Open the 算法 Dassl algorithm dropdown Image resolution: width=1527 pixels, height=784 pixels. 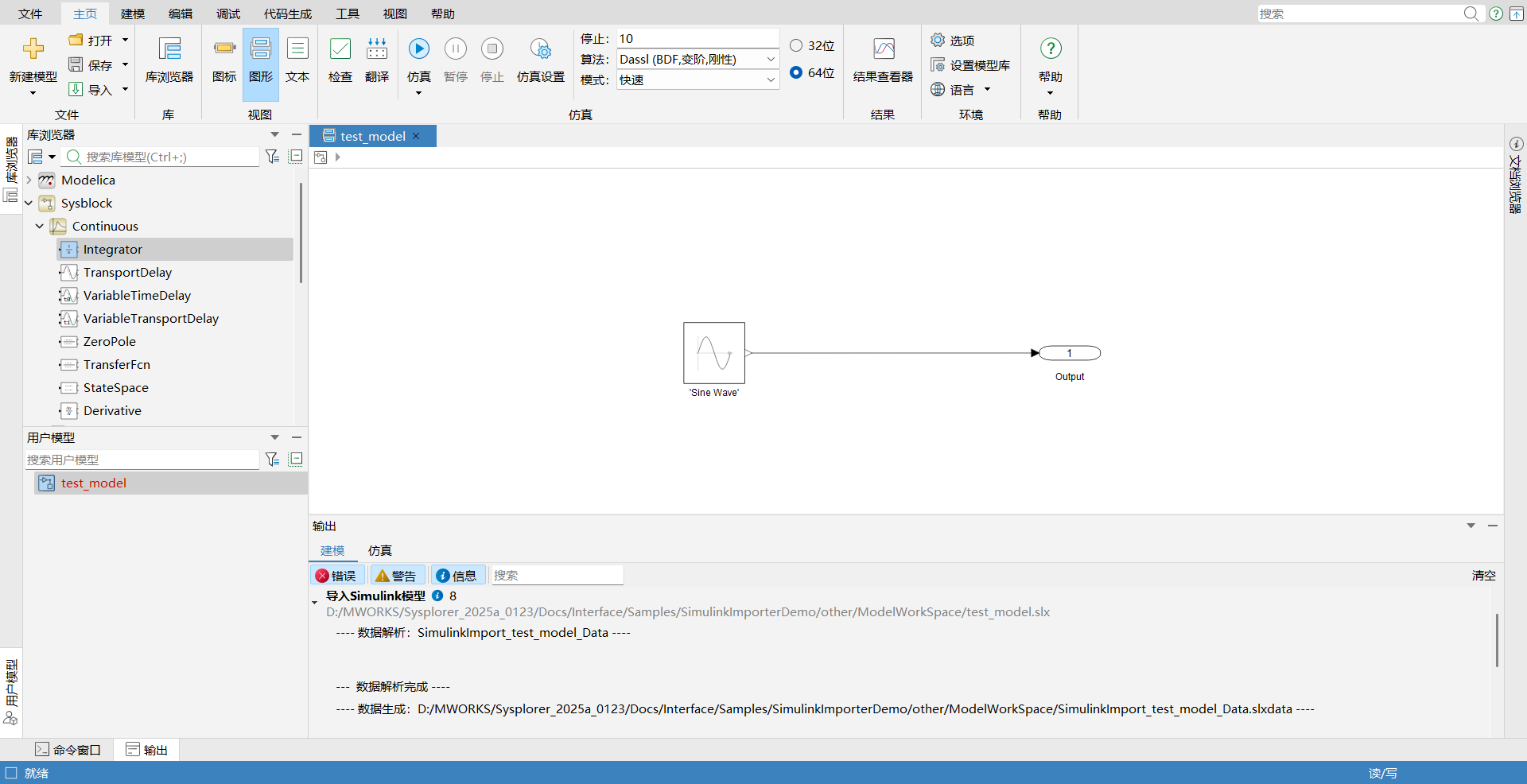tap(770, 59)
